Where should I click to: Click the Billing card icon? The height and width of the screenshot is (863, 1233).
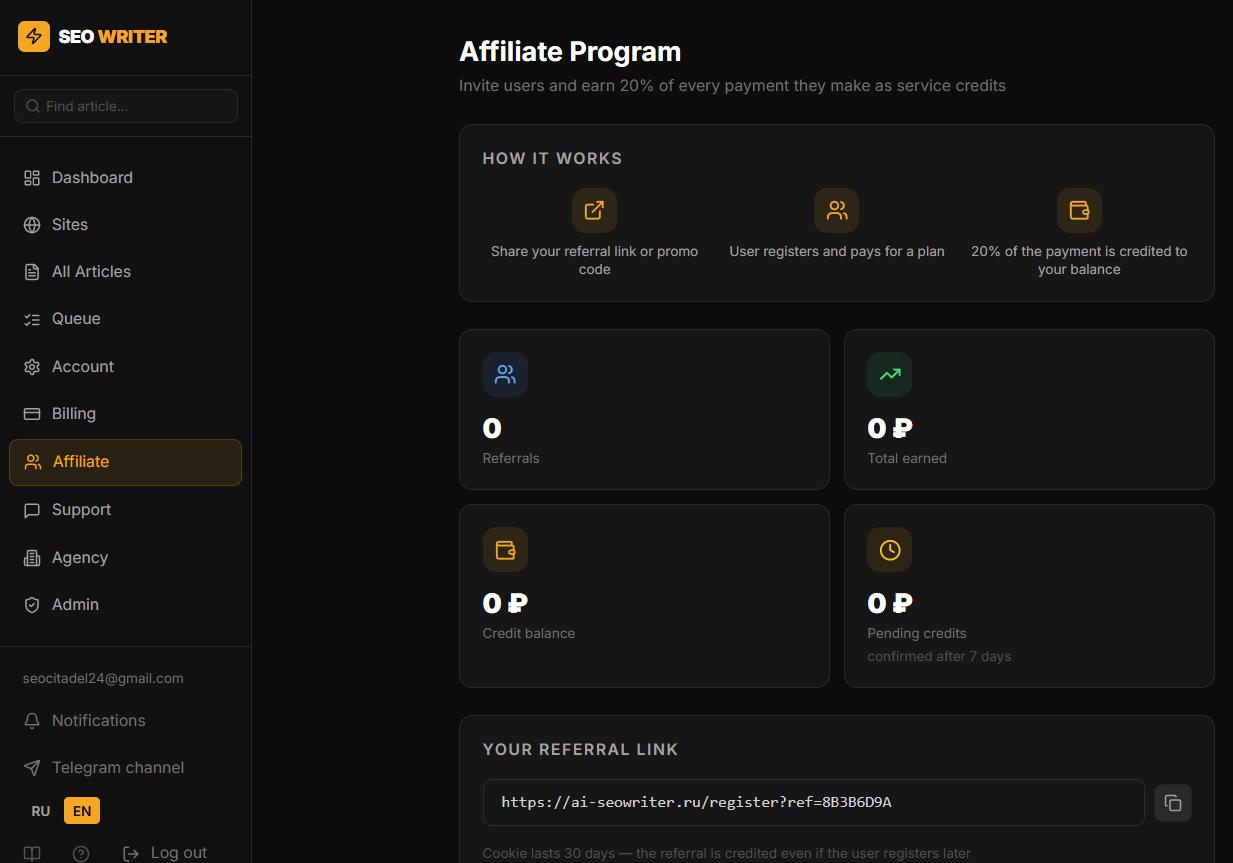(x=32, y=413)
